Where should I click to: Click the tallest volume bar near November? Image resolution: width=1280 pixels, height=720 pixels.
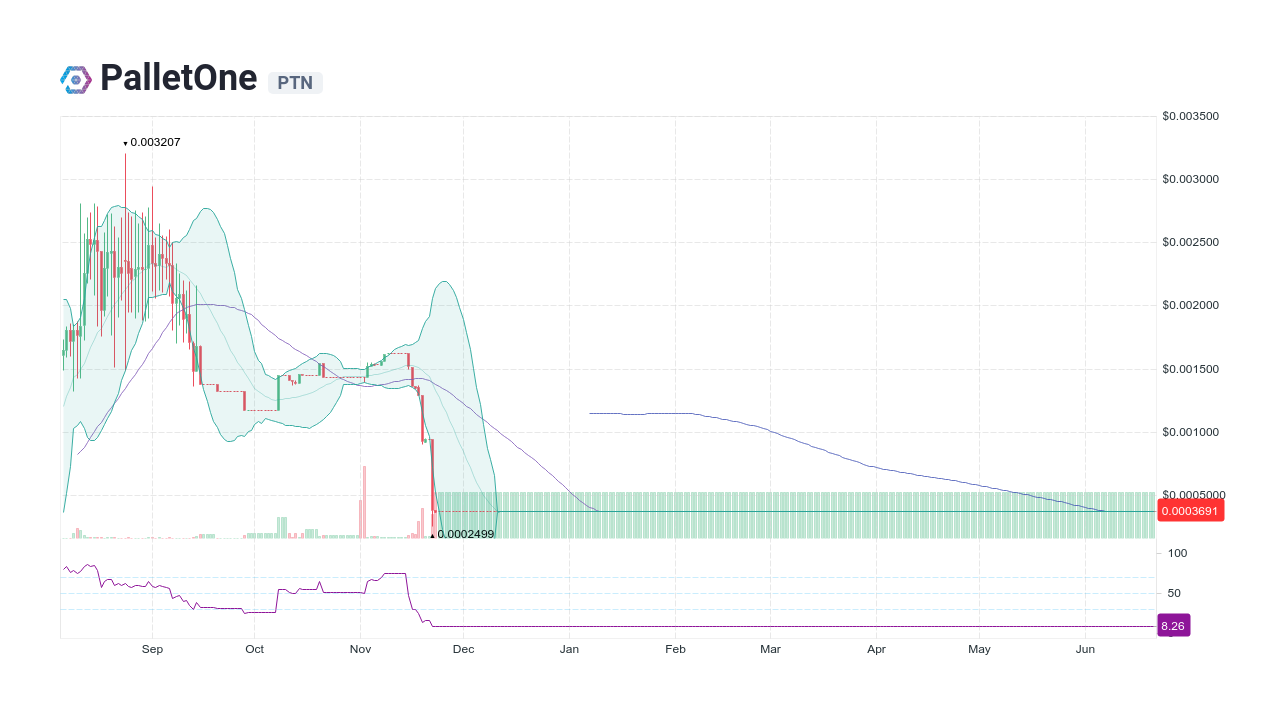pos(364,500)
